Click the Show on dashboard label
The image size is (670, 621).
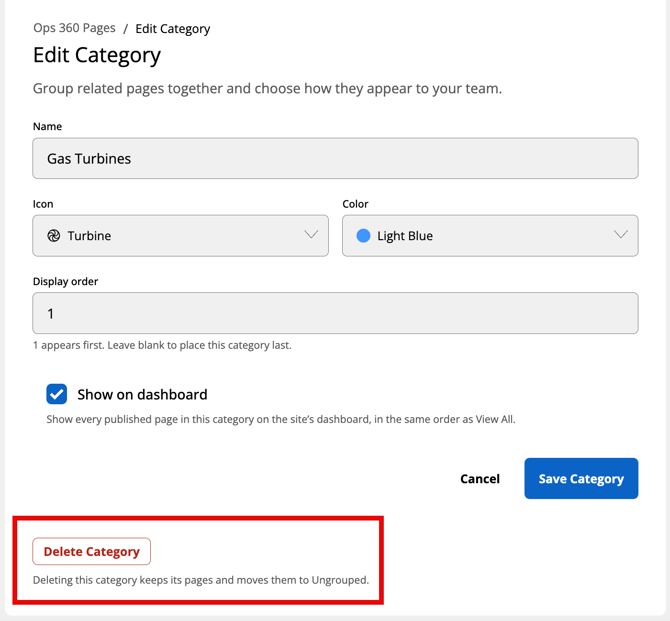click(x=142, y=394)
